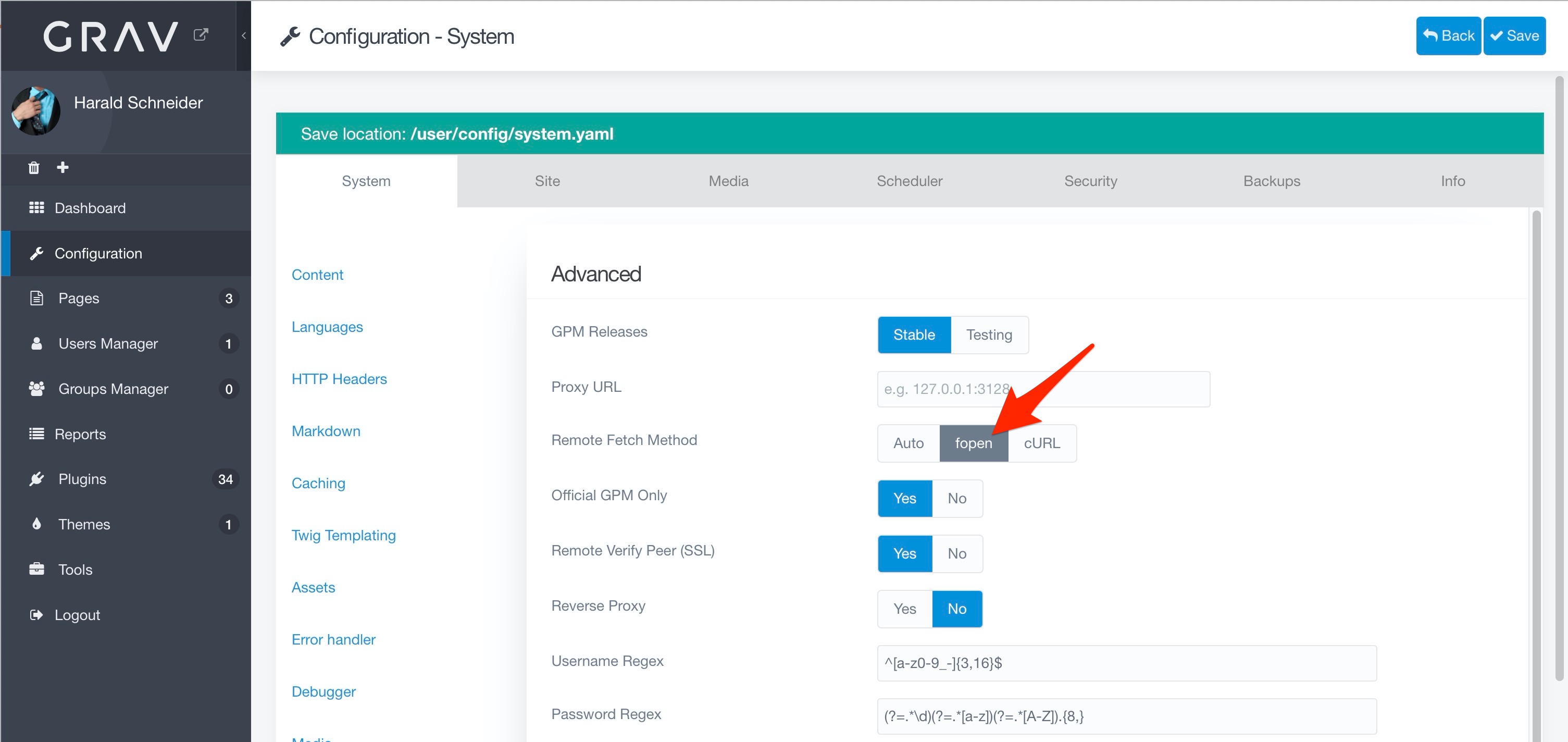1568x742 pixels.
Task: Click the Plugins count badge showing 34
Action: tap(225, 479)
